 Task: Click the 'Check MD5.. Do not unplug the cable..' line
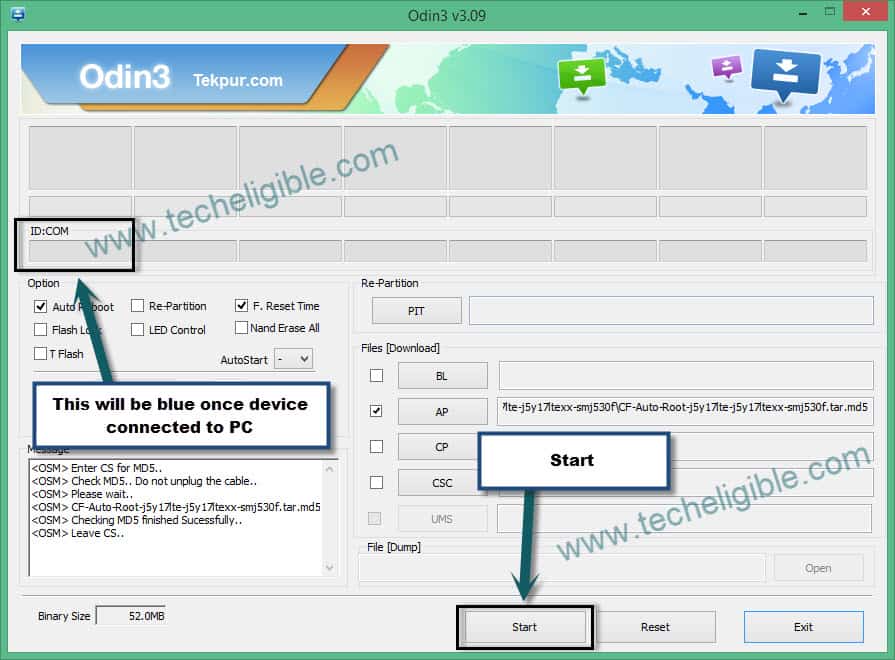144,481
